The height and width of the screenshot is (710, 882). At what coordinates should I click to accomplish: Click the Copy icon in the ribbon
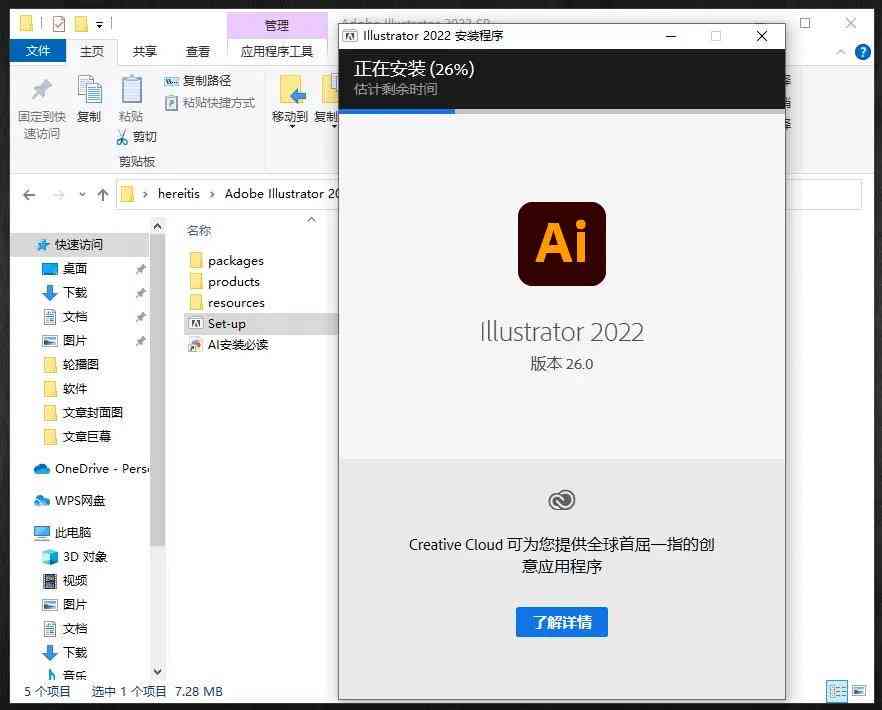pos(89,90)
